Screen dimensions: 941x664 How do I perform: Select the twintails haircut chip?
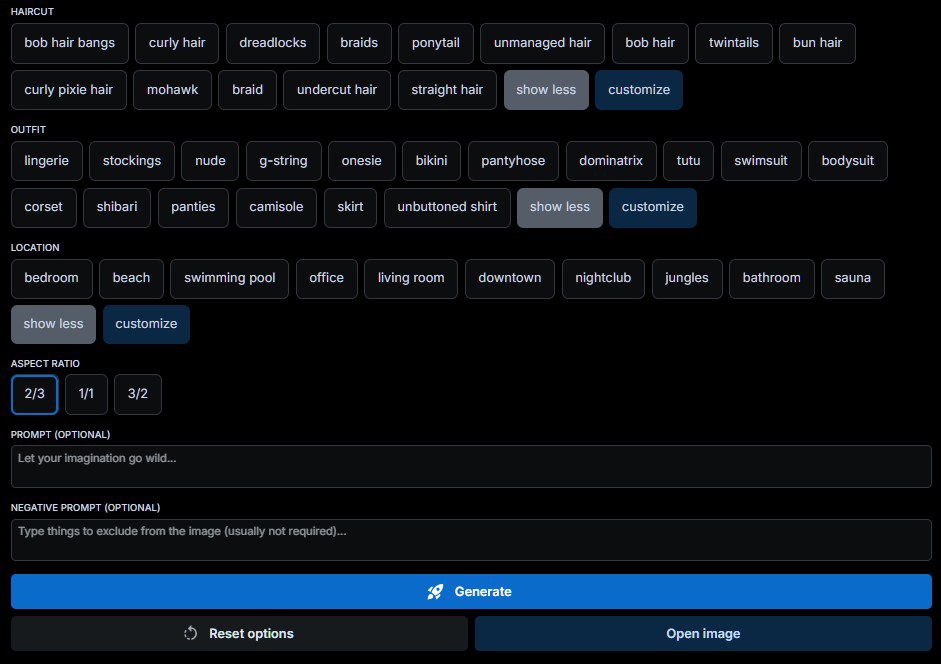point(733,43)
